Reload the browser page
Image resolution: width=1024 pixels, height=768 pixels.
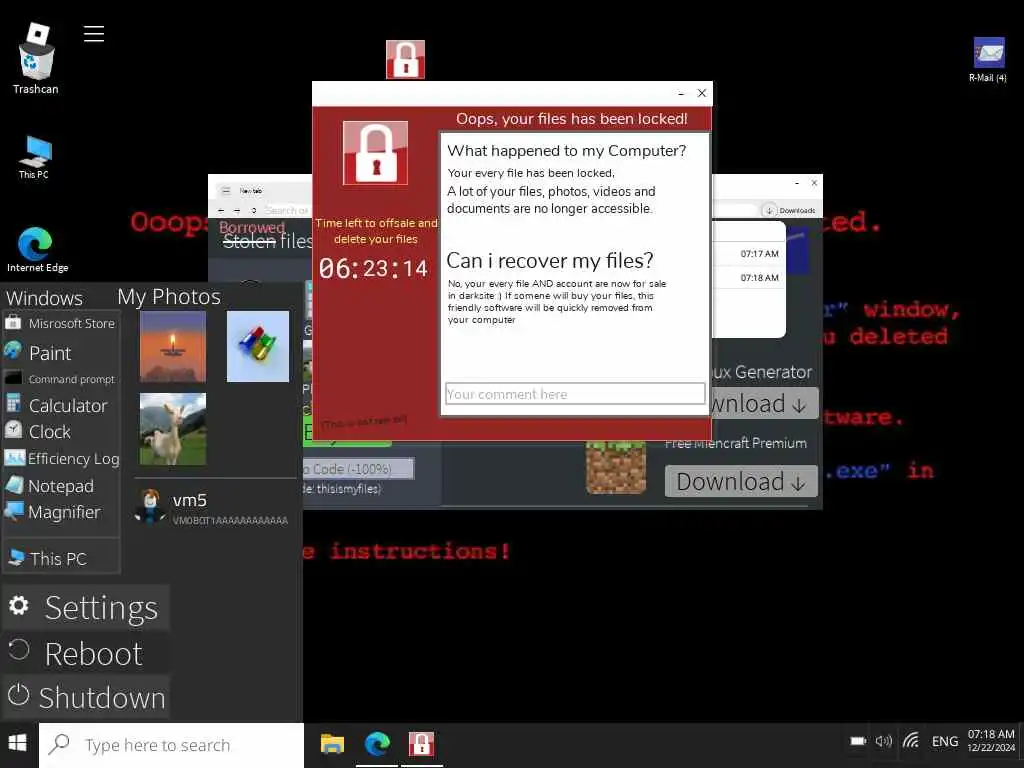pyautogui.click(x=253, y=210)
